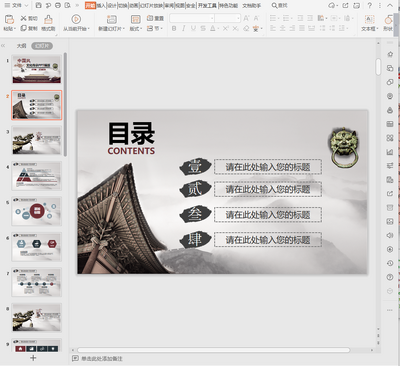Click the Share export icon at top right
Viewport: 400px width, 366px height.
click(345, 5)
